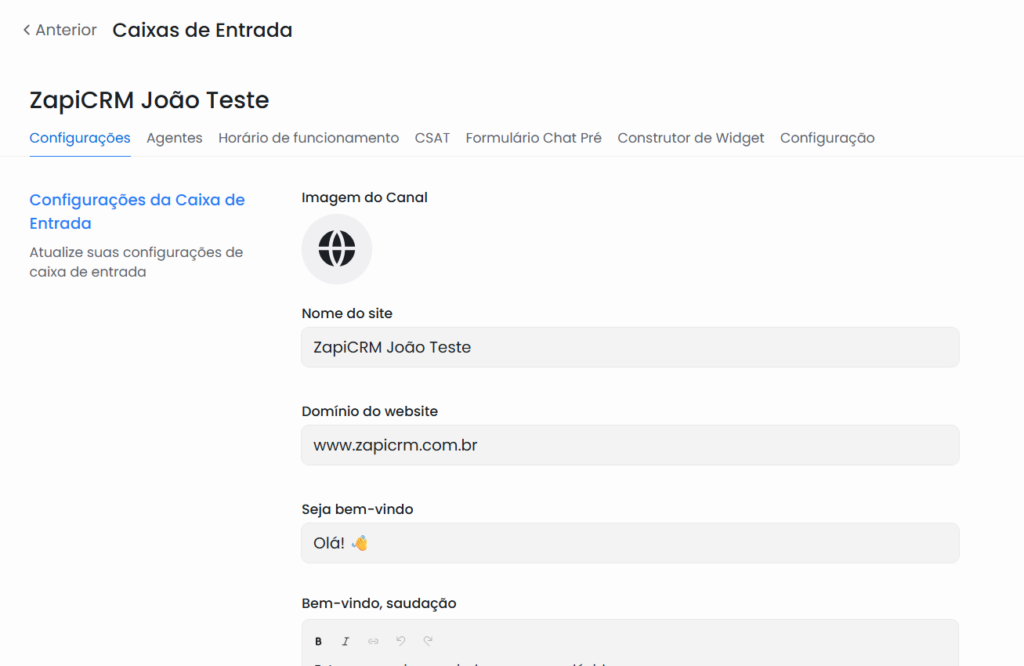
Task: Click the Domínio do website field
Action: point(630,445)
